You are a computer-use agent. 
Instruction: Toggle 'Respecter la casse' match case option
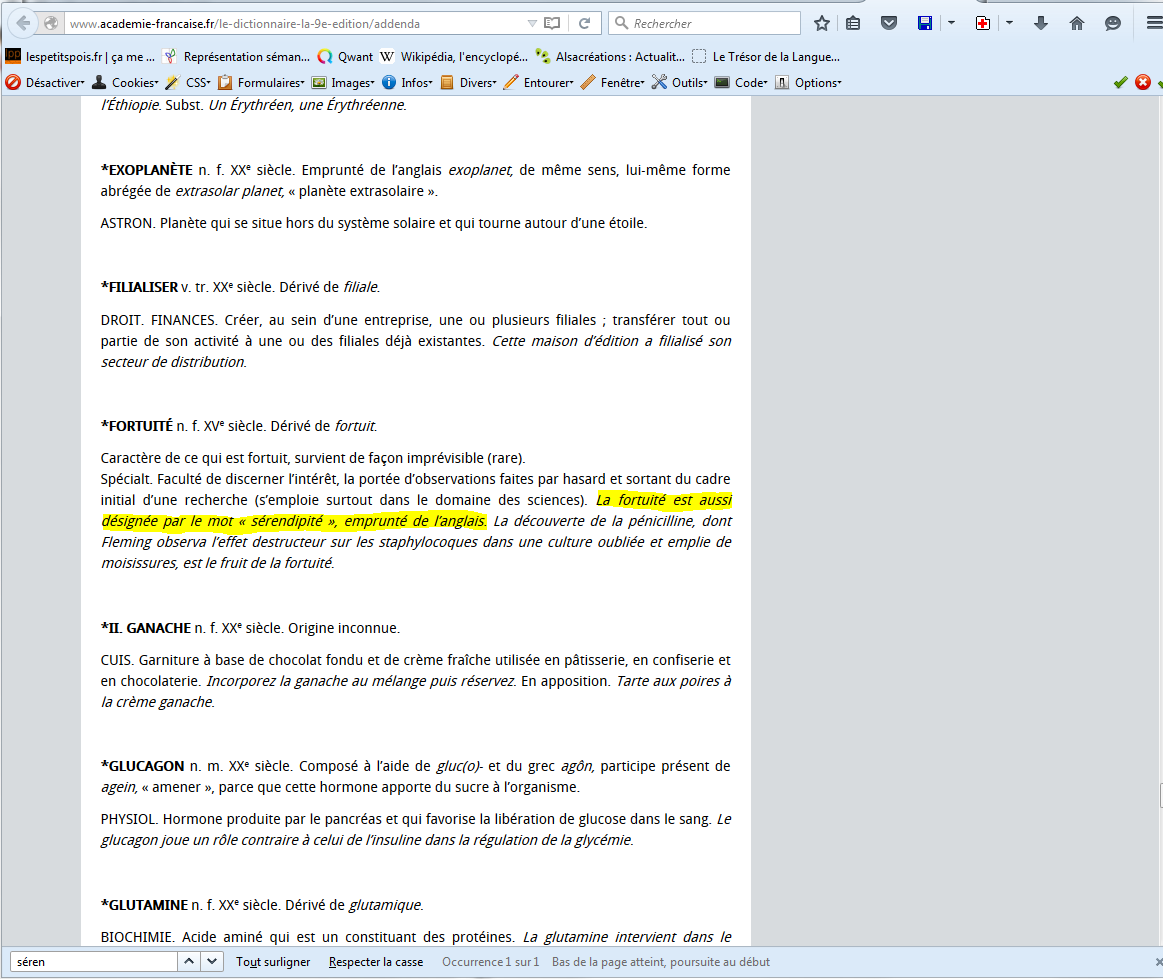coord(375,962)
